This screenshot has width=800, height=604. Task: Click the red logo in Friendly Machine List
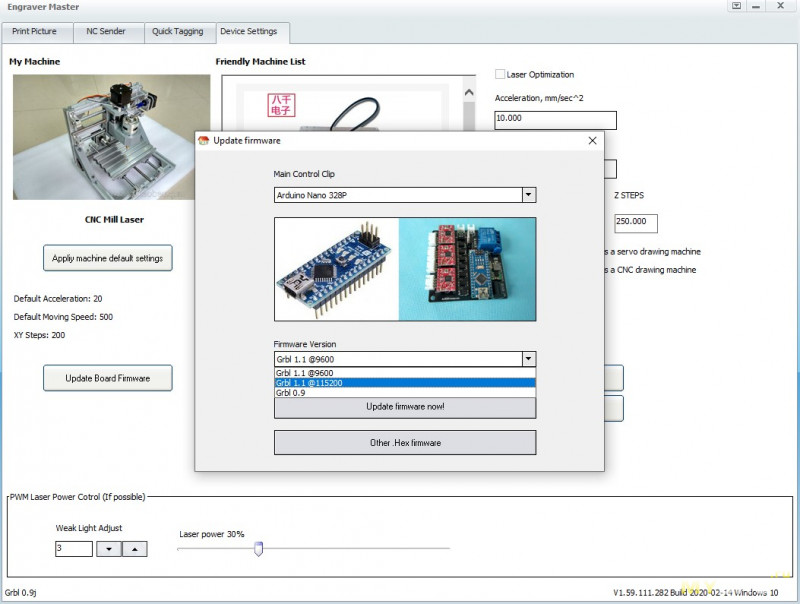pos(281,105)
